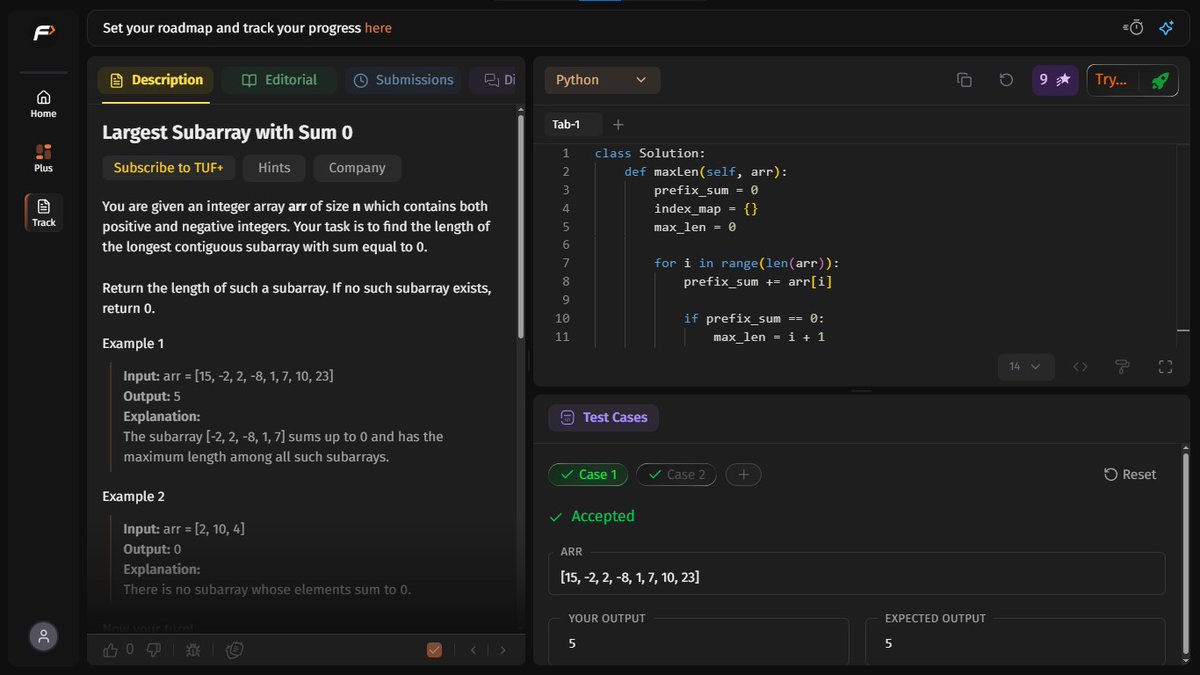The image size is (1200, 675).
Task: Copy the code with the copy icon
Action: point(964,80)
